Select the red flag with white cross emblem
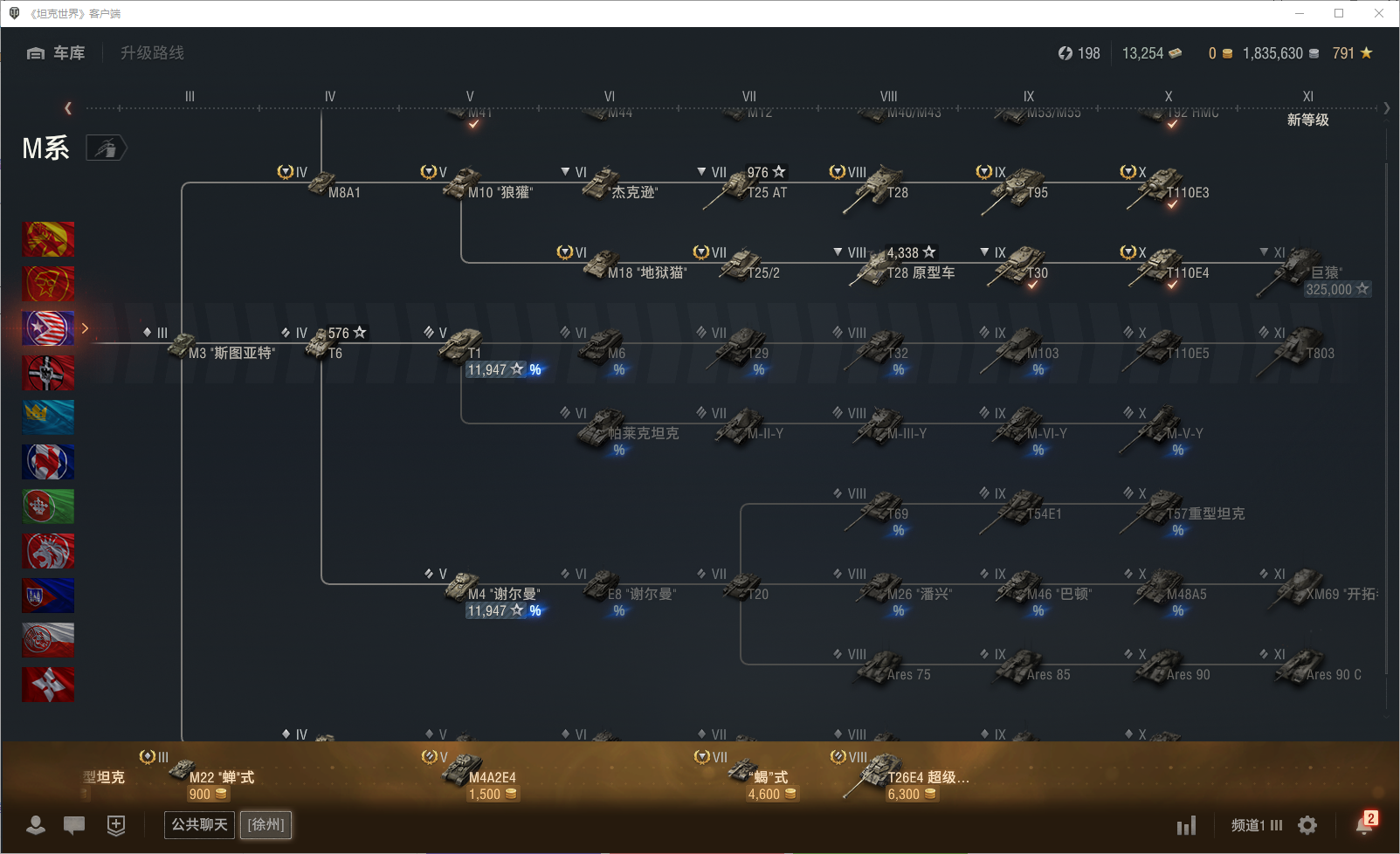Image resolution: width=1400 pixels, height=854 pixels. [48, 685]
